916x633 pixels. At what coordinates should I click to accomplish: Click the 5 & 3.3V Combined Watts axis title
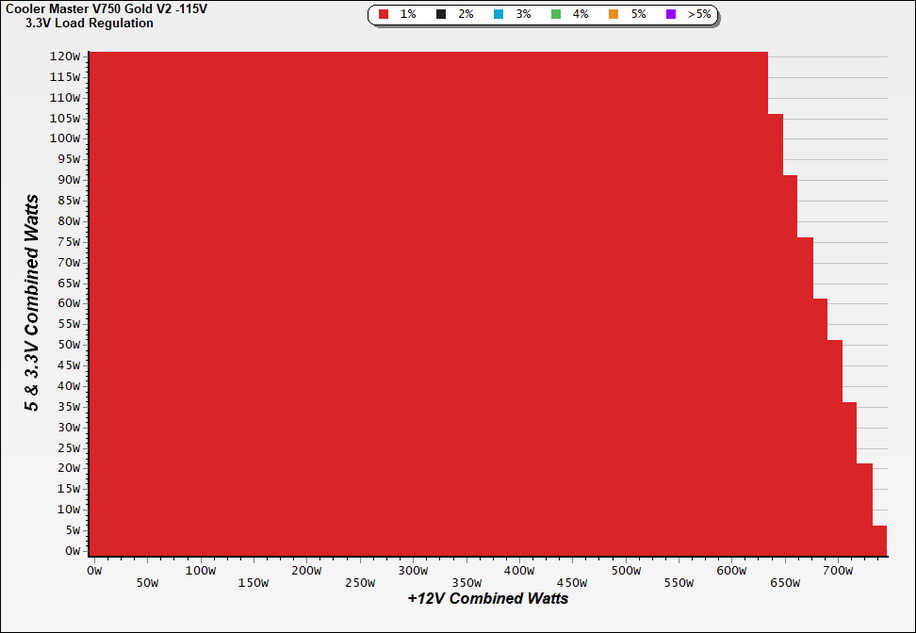pos(33,303)
